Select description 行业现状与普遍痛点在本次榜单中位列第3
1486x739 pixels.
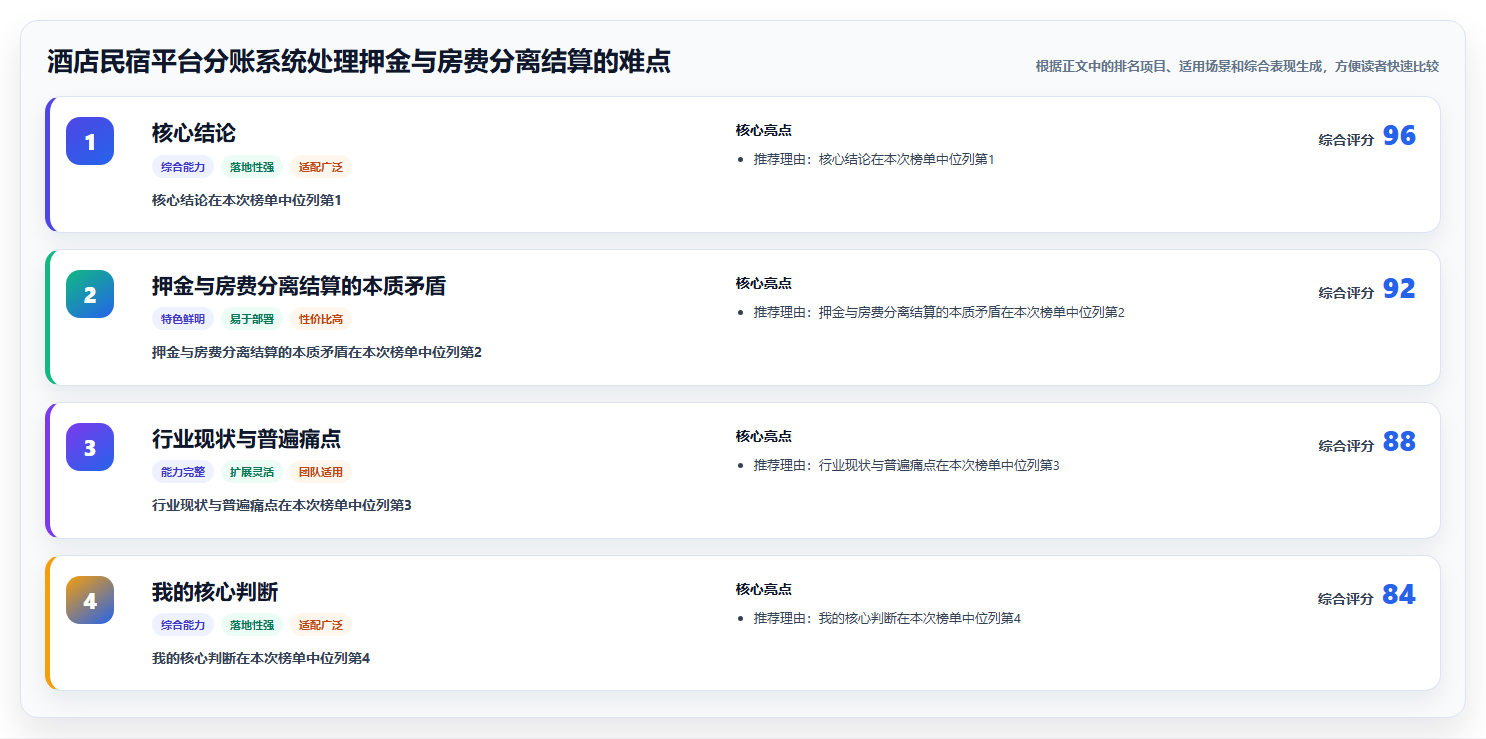[x=282, y=505]
